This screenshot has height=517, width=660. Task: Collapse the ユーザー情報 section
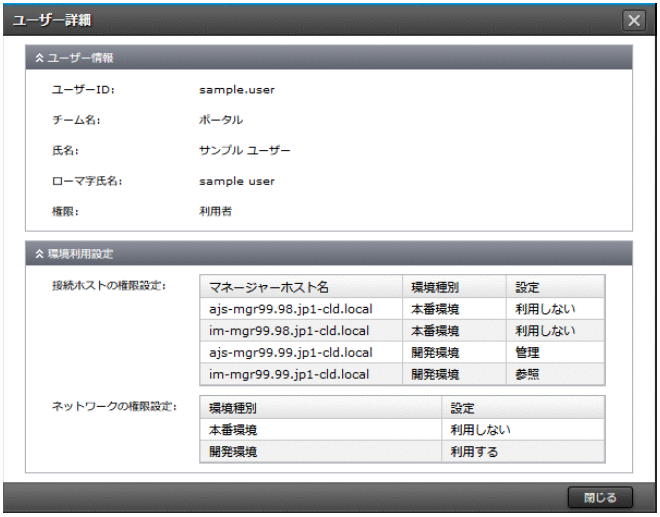pyautogui.click(x=39, y=58)
